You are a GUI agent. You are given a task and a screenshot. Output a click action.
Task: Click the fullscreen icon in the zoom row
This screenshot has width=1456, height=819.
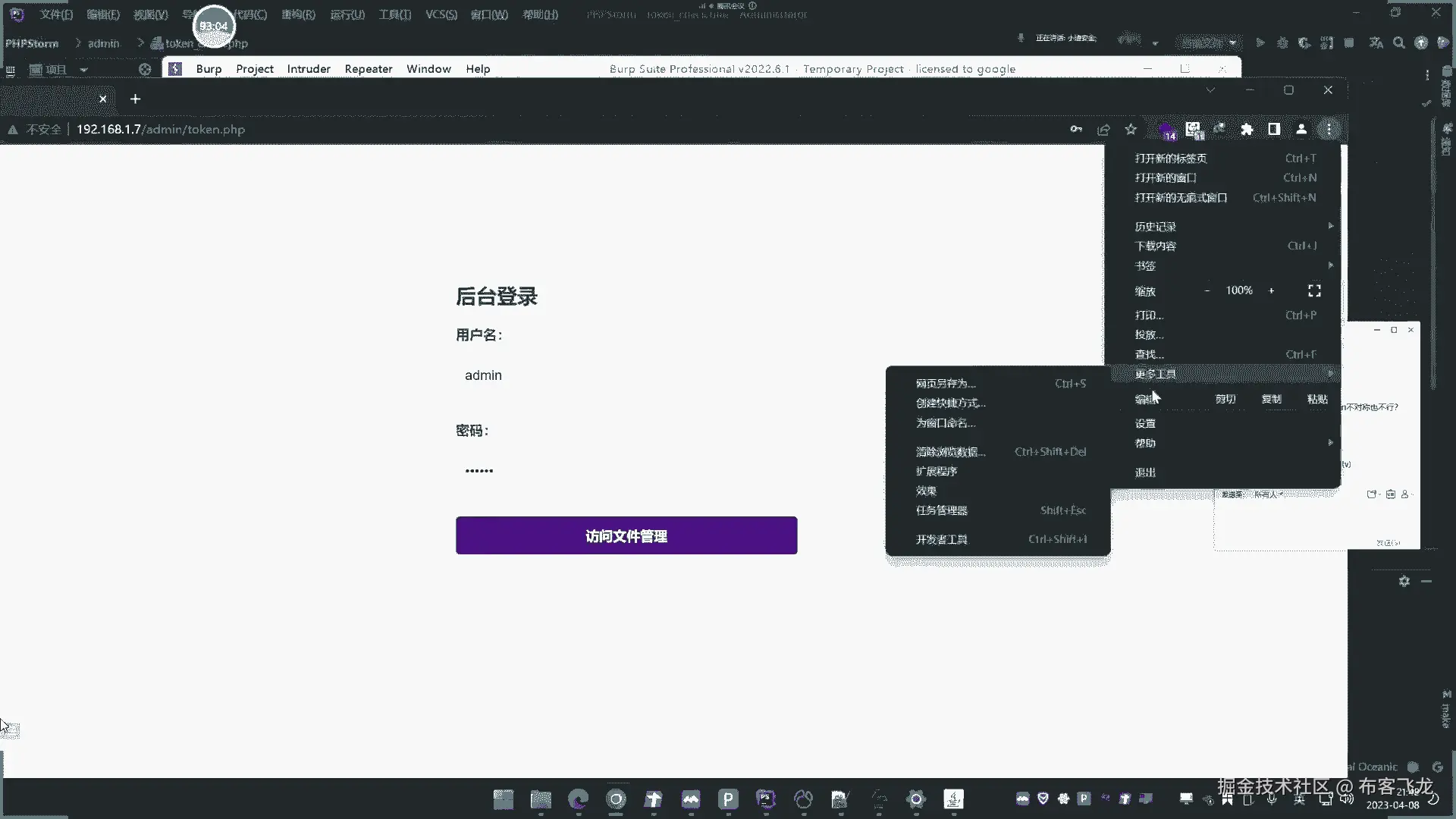(1314, 291)
